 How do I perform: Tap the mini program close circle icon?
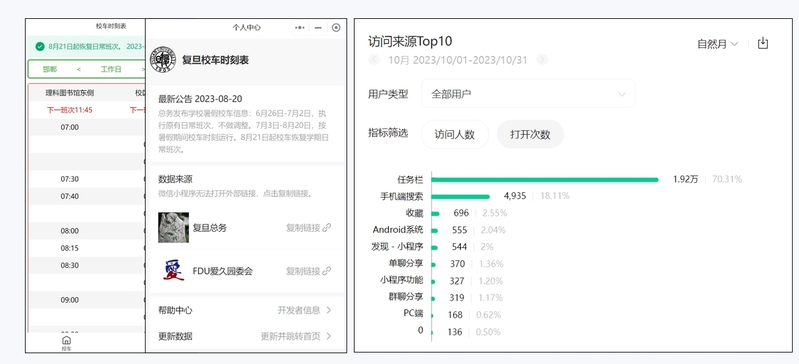point(335,28)
